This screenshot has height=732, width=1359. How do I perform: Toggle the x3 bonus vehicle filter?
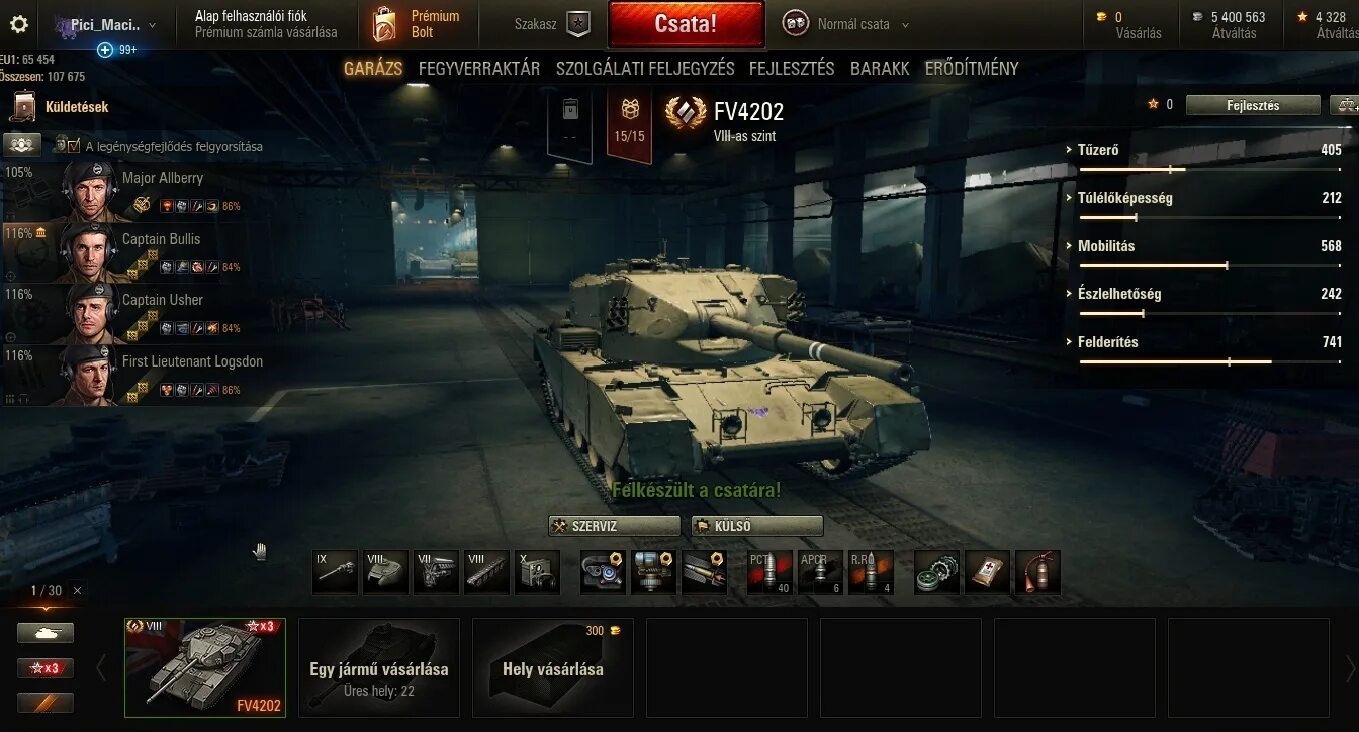tap(45, 668)
